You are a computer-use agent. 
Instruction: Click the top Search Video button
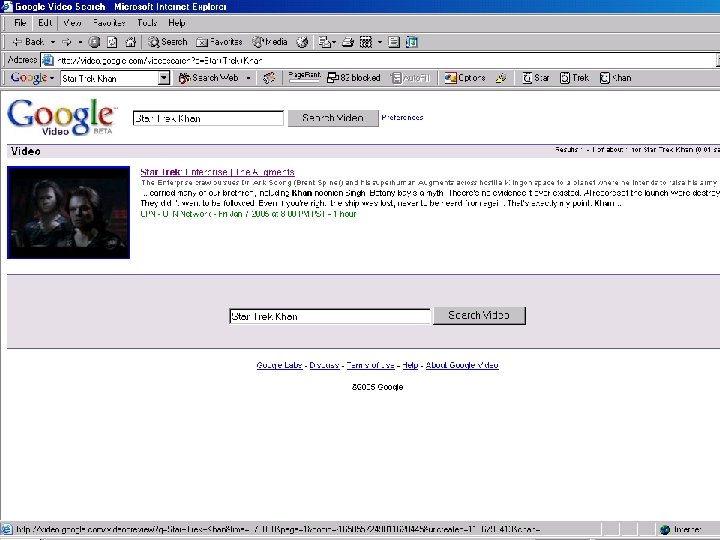333,118
